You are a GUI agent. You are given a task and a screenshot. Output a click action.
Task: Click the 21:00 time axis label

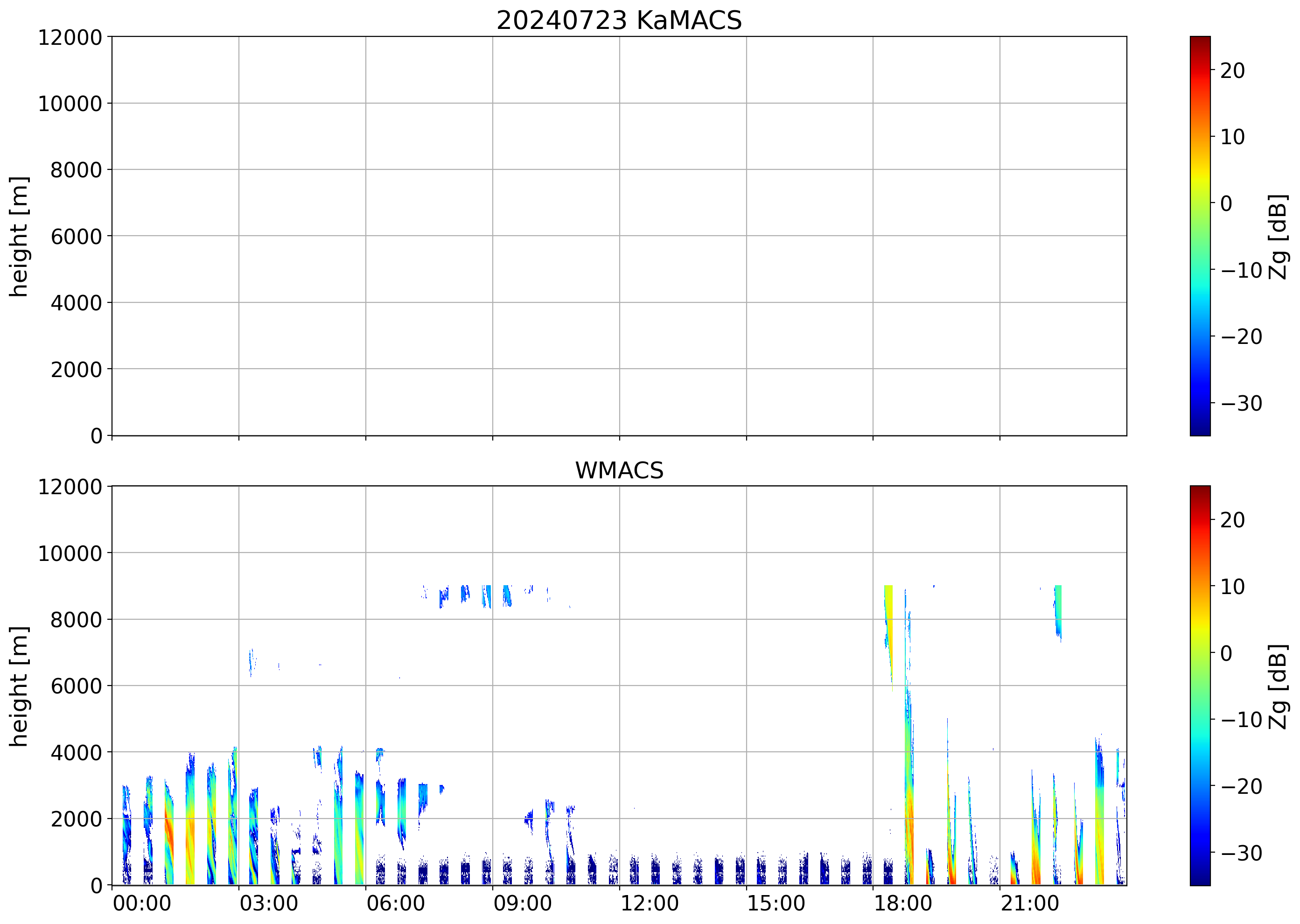(x=1030, y=903)
